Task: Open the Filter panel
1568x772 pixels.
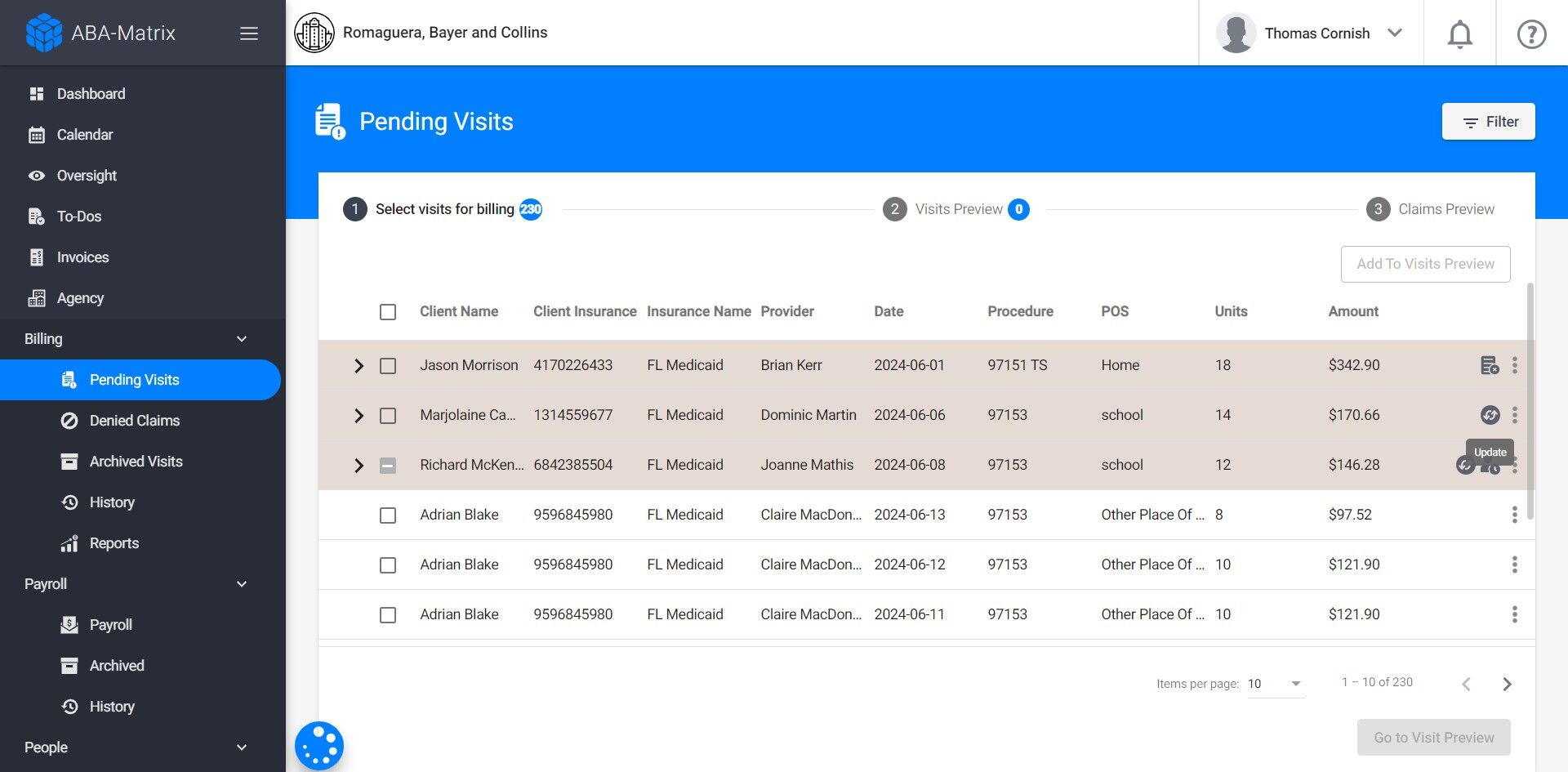Action: coord(1488,121)
